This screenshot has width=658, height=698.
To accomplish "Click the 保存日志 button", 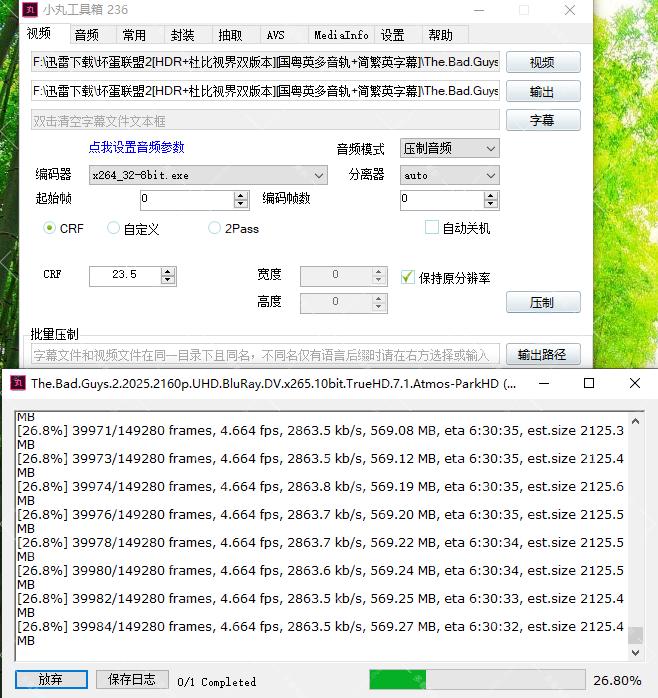I will click(x=132, y=679).
